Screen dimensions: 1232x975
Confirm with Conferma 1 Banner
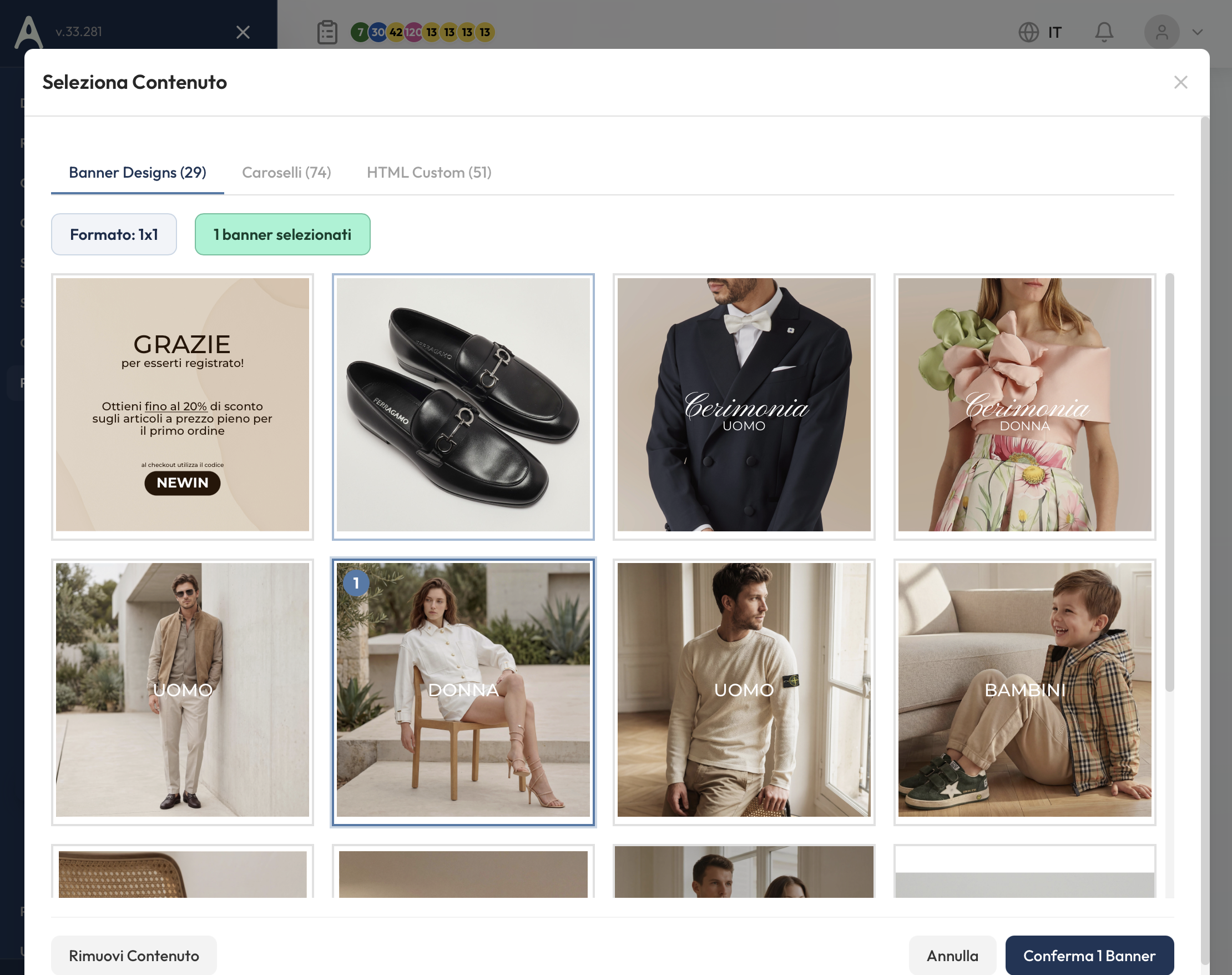click(x=1089, y=956)
